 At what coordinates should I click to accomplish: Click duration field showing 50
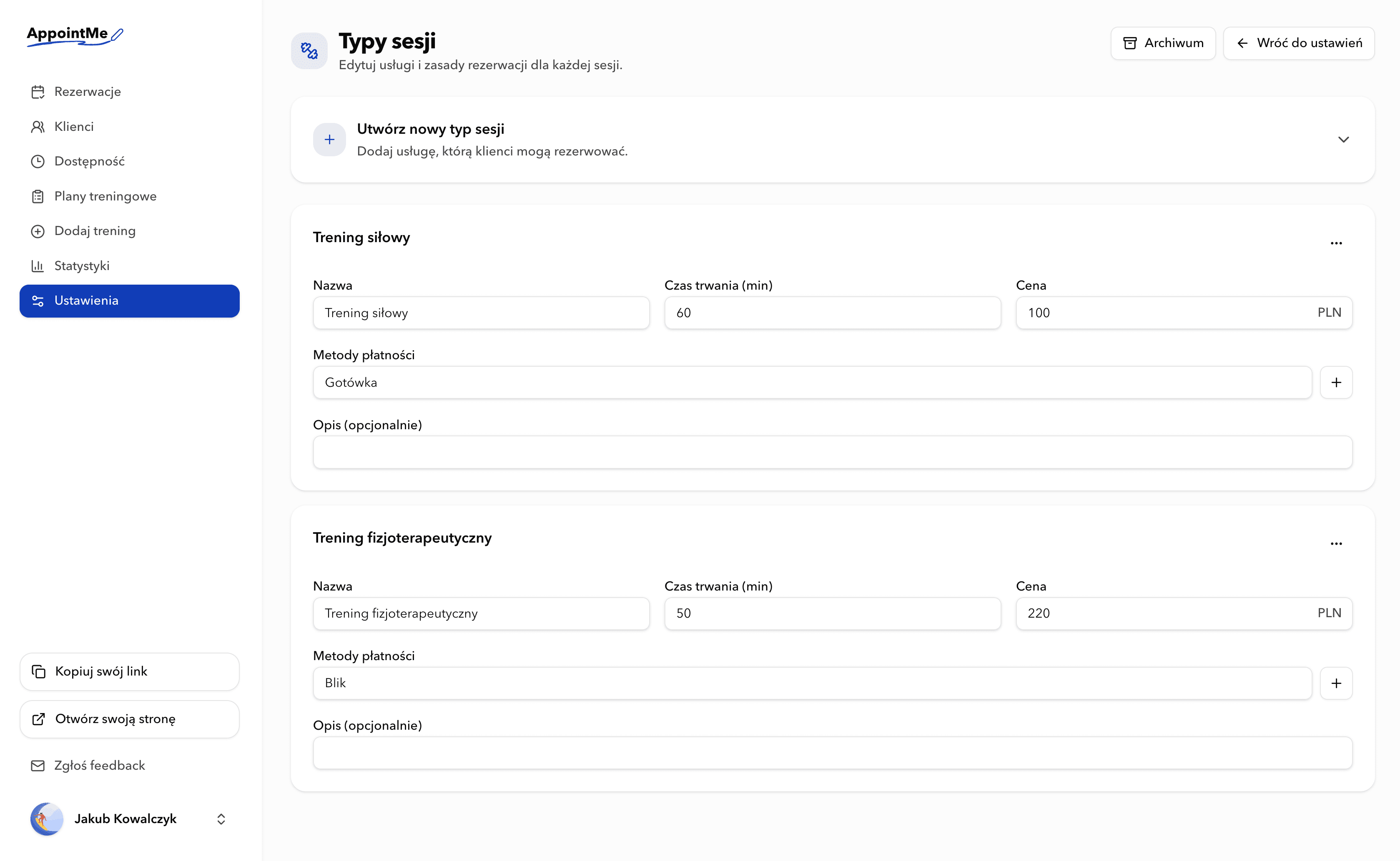(x=832, y=613)
